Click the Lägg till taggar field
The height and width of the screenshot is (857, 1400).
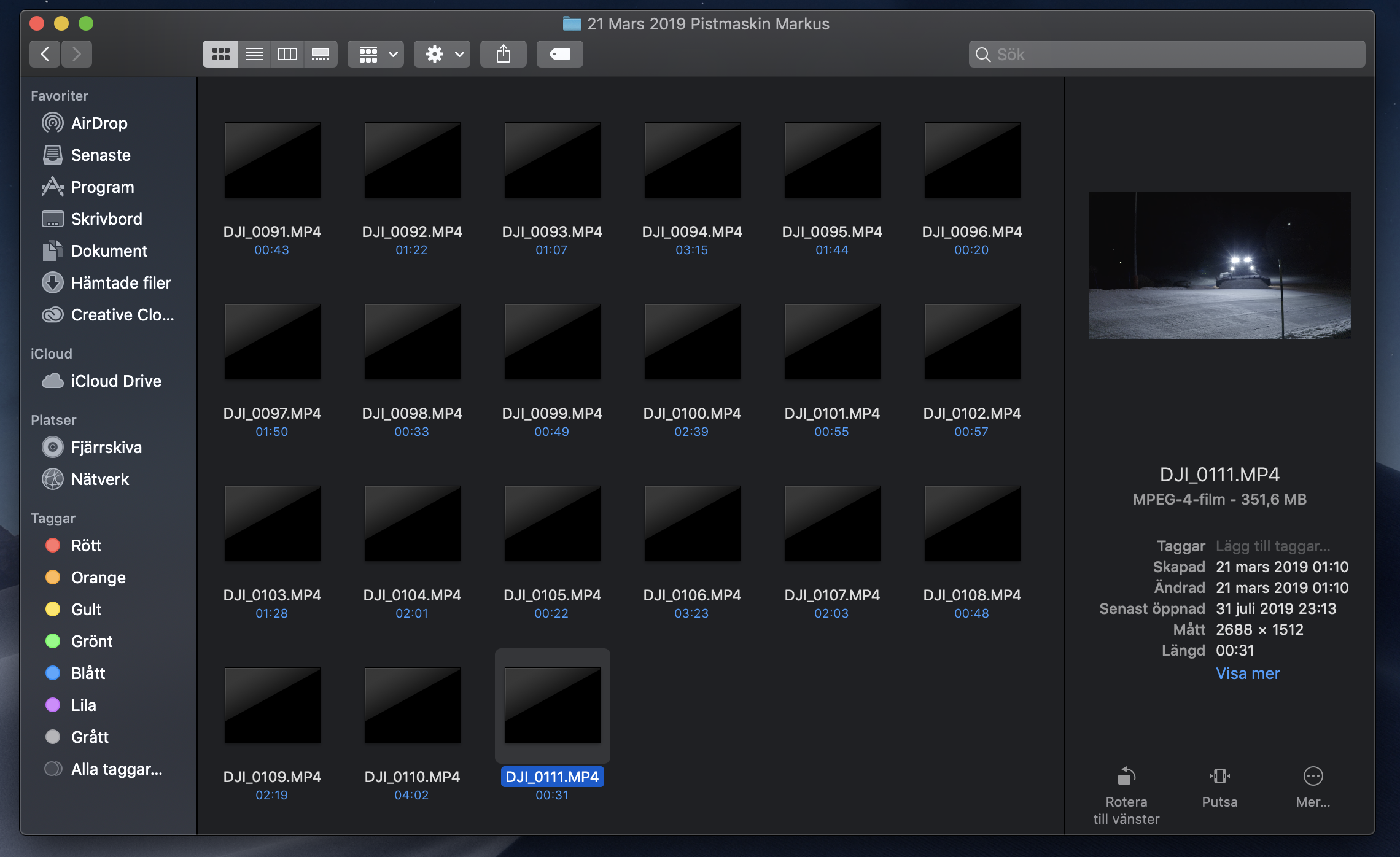(1272, 546)
